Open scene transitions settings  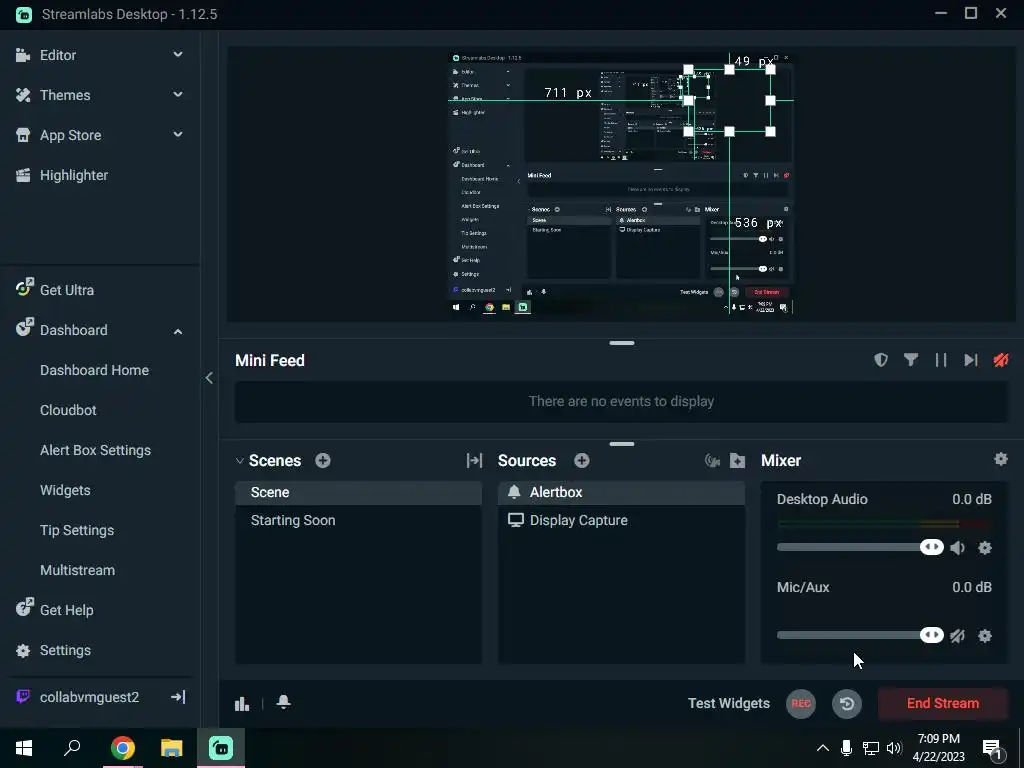point(474,460)
